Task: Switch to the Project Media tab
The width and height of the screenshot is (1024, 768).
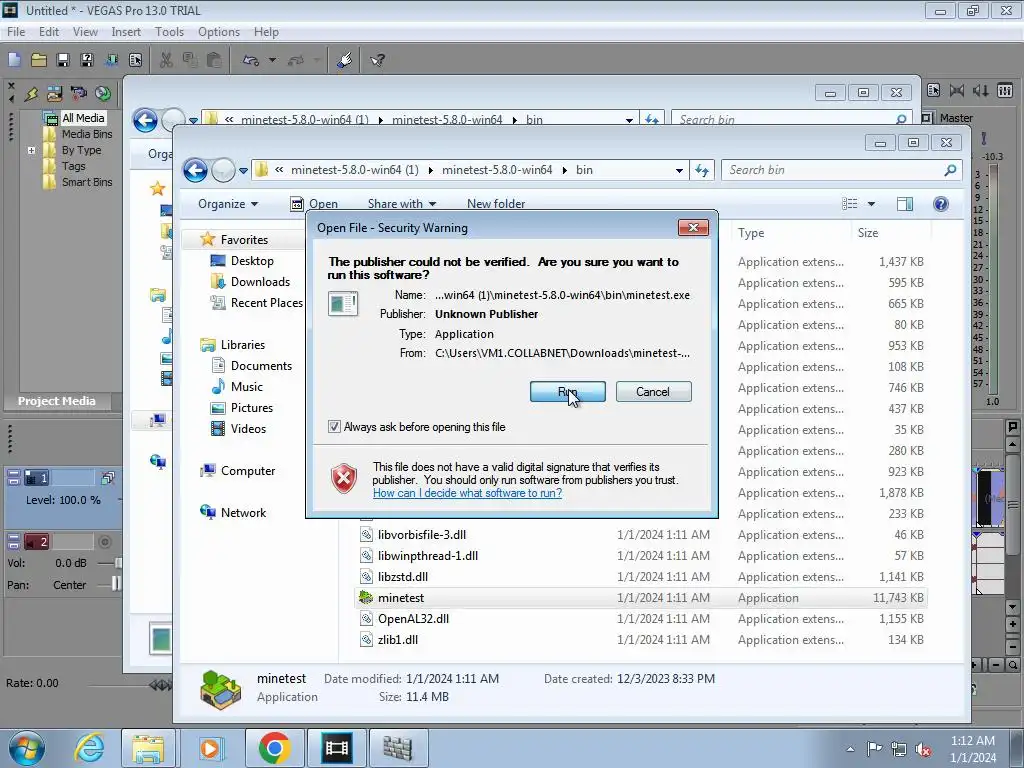Action: tap(56, 401)
